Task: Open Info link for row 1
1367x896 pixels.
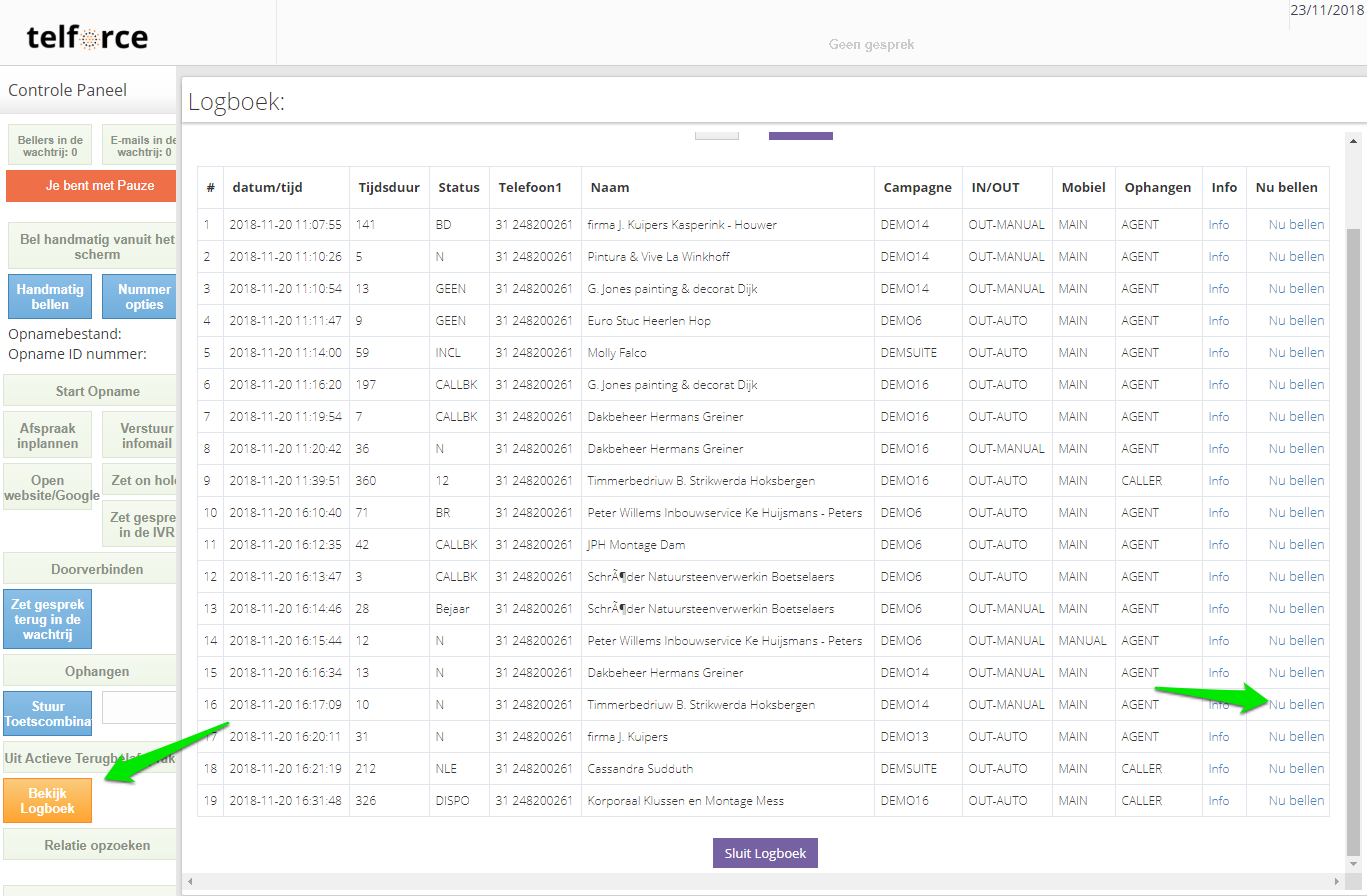Action: point(1218,225)
